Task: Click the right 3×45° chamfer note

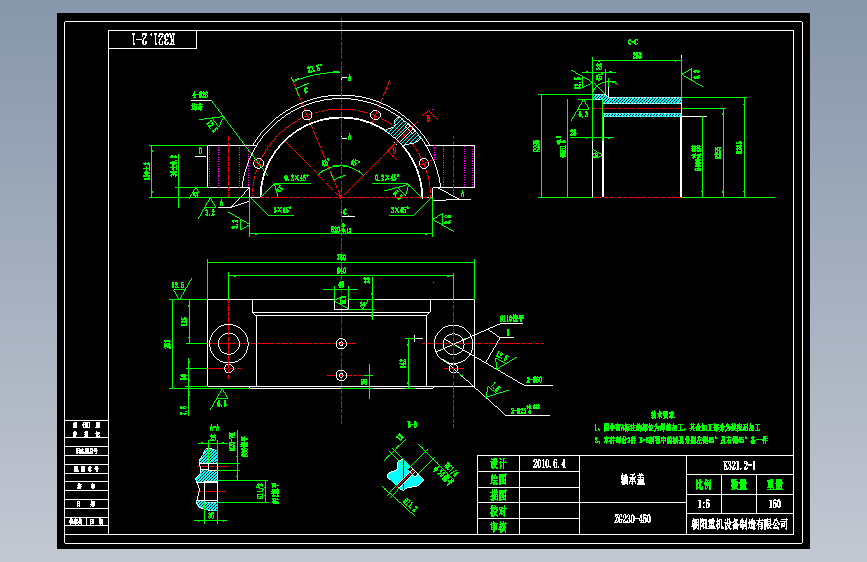Action: [x=399, y=210]
